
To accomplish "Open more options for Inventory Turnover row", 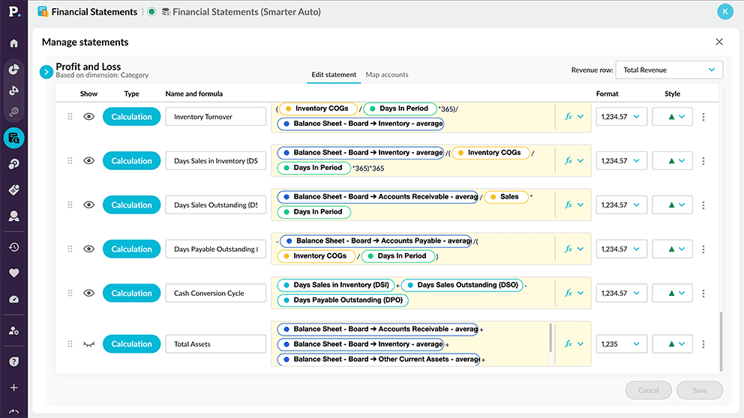I will pos(703,117).
